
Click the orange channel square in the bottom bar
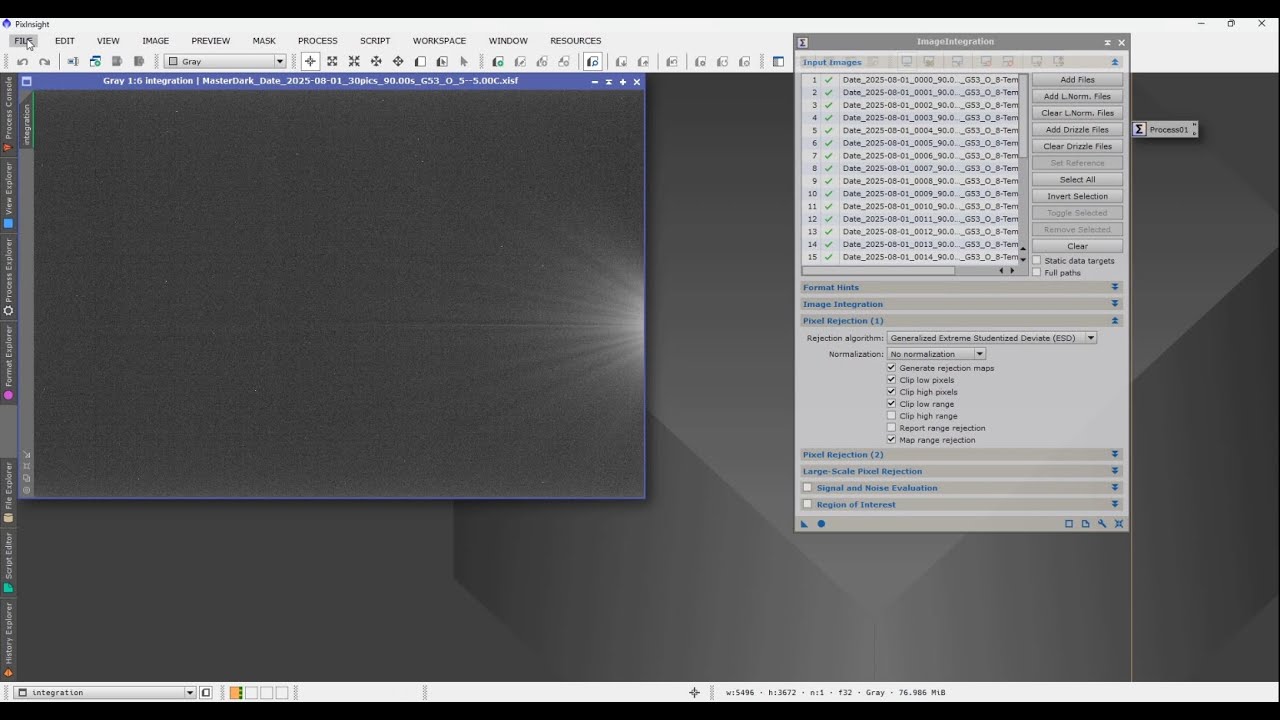(236, 692)
